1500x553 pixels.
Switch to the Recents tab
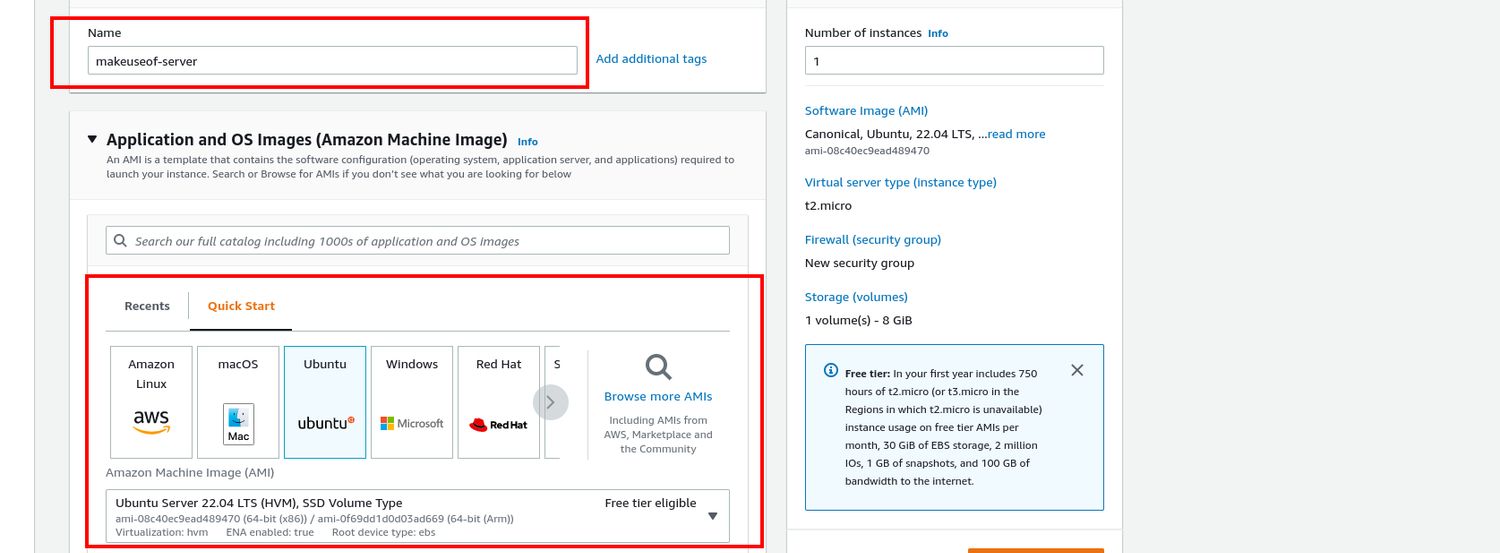(x=147, y=306)
